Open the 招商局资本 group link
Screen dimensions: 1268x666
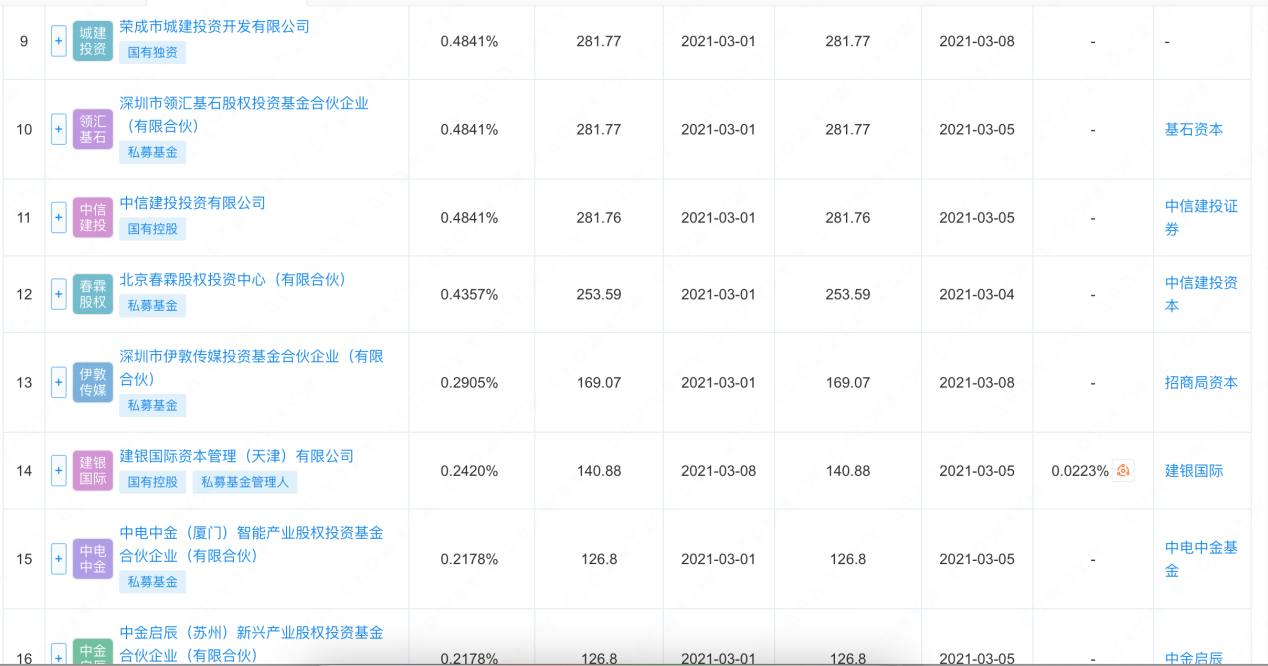pyautogui.click(x=1201, y=382)
